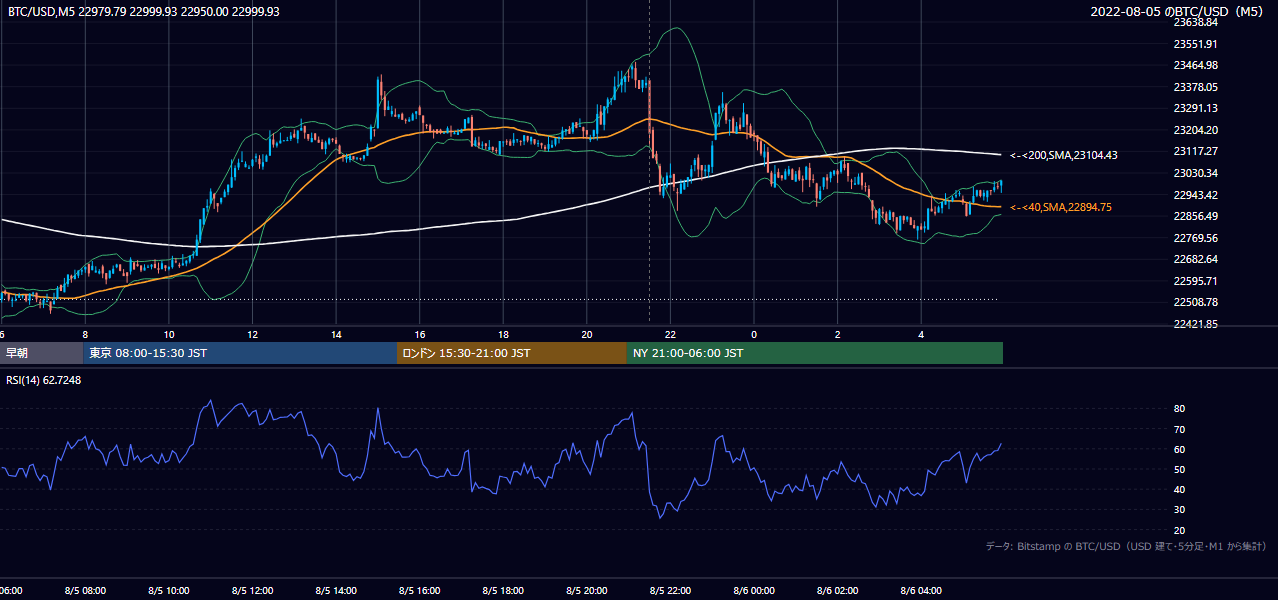Click the BTC/USD,M5 OHLC header text

pos(144,11)
